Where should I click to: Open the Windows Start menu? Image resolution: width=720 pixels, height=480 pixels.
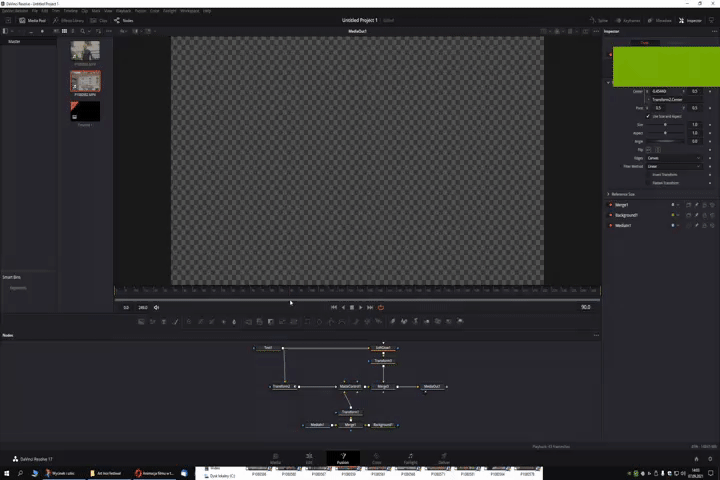point(7,473)
